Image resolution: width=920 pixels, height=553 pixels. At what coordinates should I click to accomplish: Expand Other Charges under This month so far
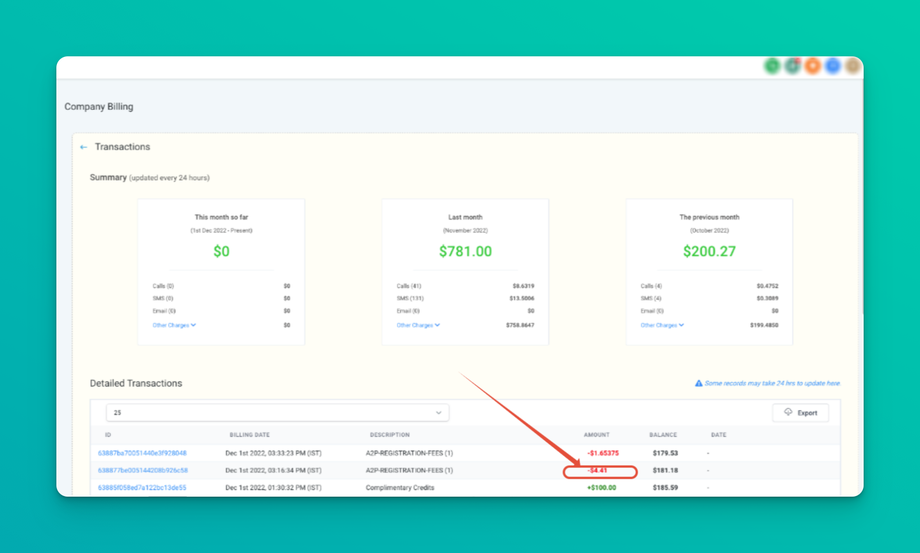click(x=174, y=325)
